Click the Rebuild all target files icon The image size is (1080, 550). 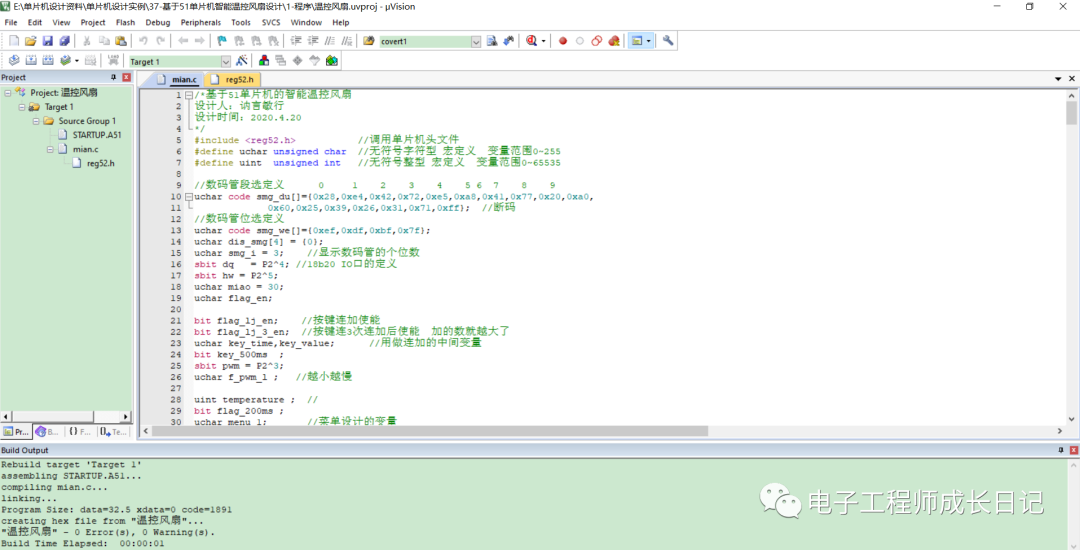click(49, 61)
